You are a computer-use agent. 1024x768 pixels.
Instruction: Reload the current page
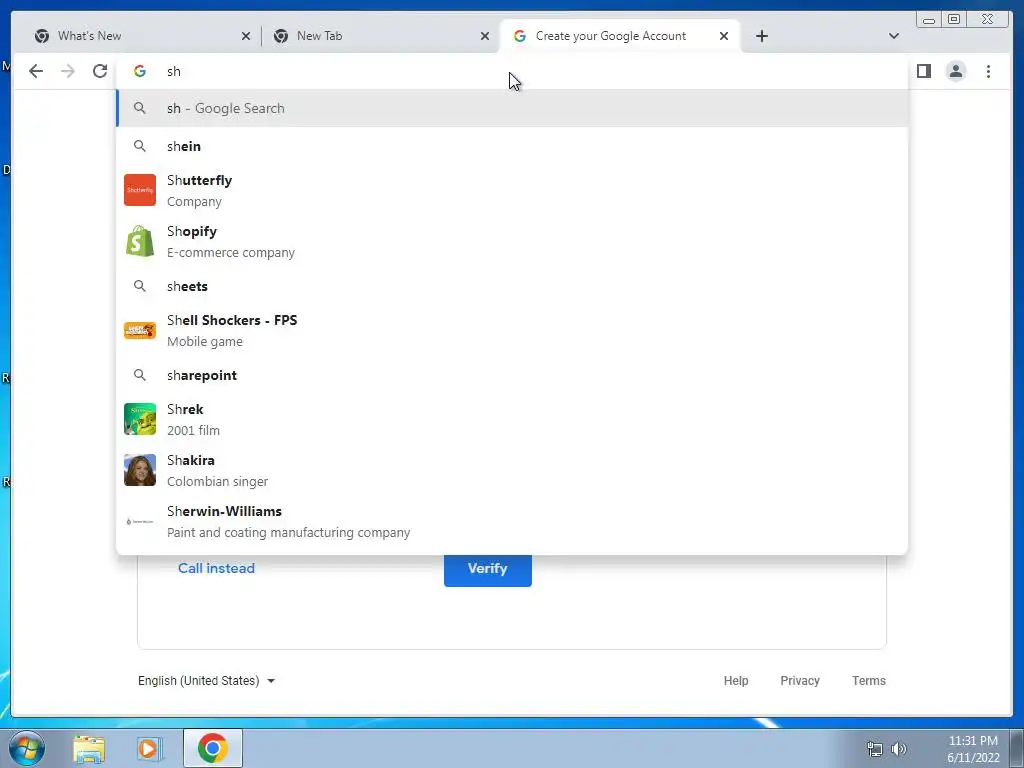tap(100, 71)
